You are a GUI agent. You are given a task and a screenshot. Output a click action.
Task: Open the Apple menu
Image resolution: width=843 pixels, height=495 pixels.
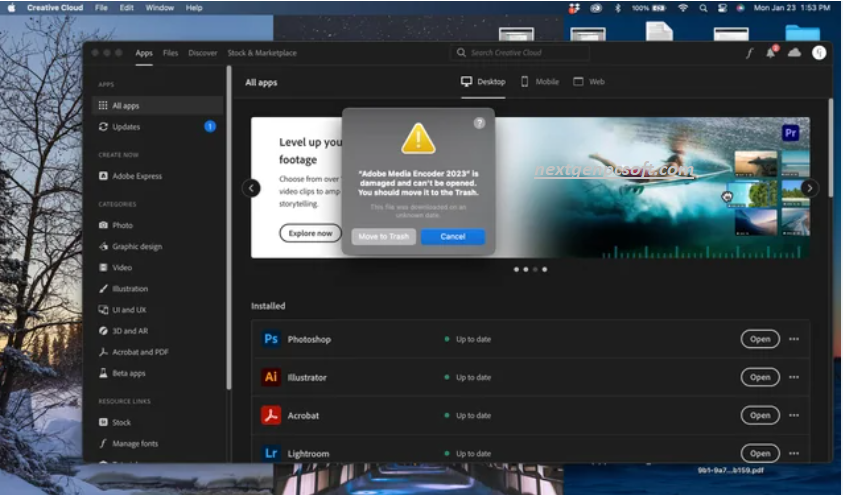[x=11, y=8]
